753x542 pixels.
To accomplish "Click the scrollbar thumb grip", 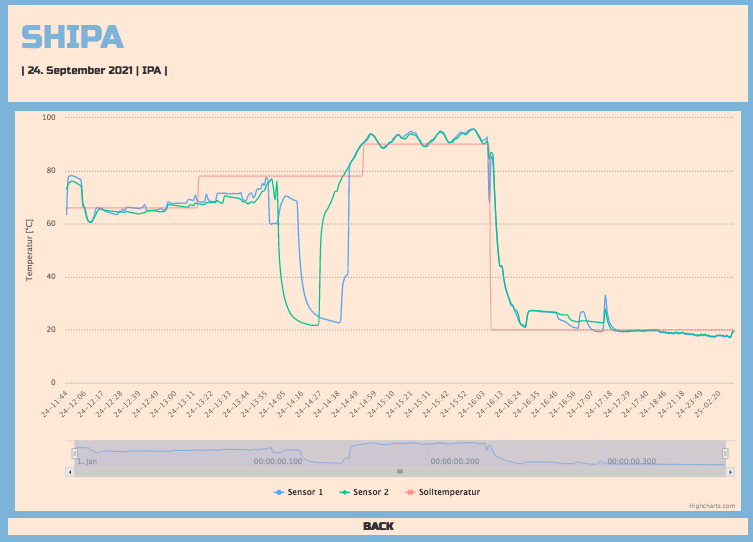I will pos(399,471).
